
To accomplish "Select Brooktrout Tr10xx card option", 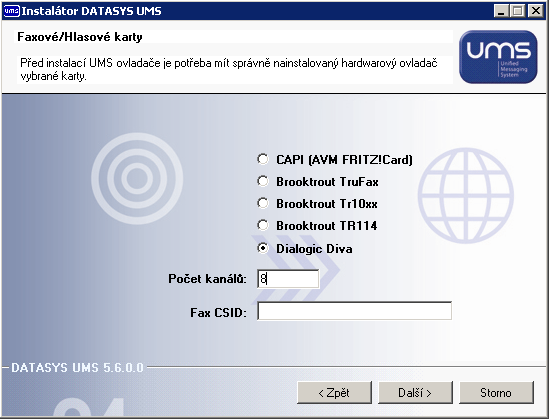I will (x=263, y=203).
